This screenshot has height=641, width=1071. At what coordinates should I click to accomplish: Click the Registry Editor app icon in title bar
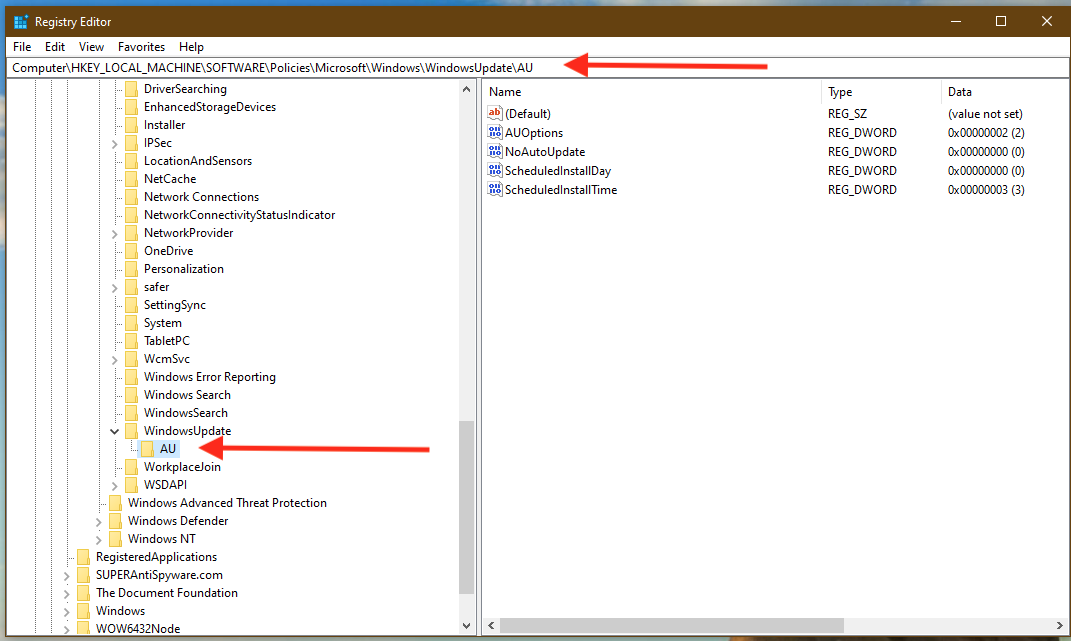tap(20, 21)
